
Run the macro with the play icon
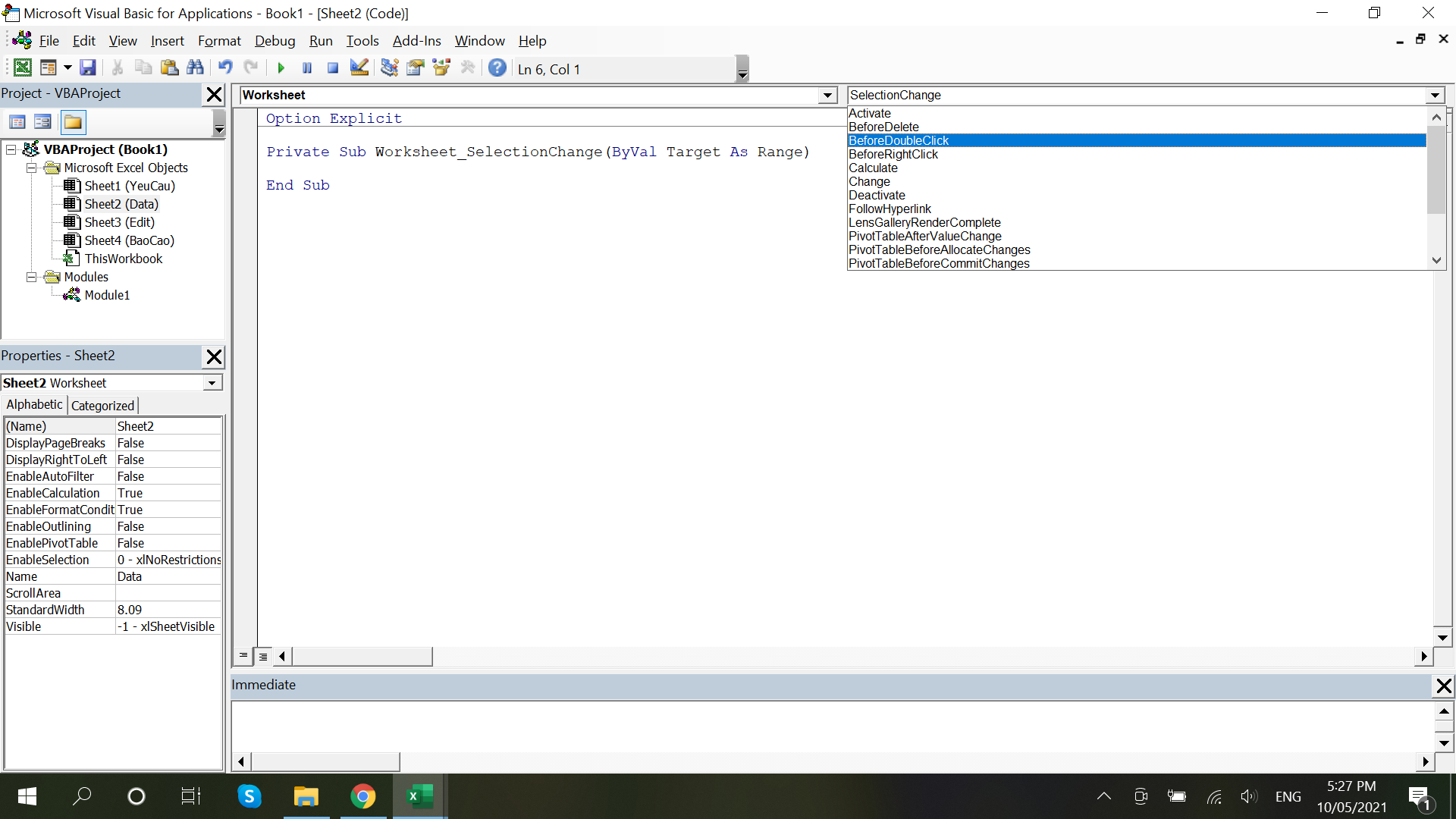[x=281, y=68]
